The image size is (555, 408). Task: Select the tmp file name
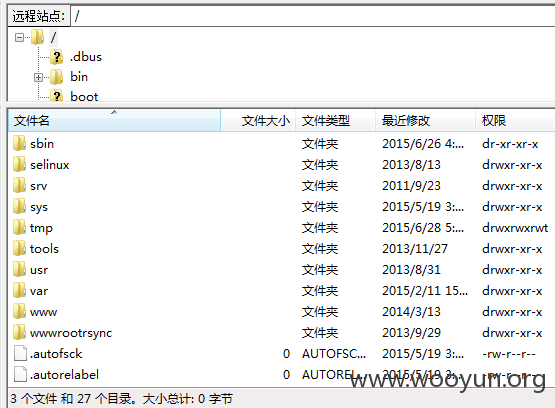point(41,228)
